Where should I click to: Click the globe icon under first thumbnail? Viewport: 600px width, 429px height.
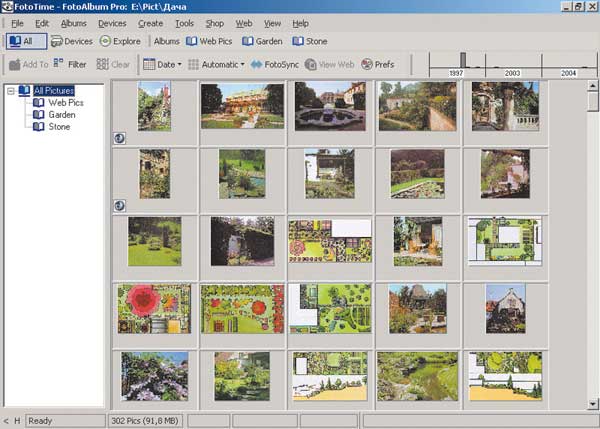(119, 138)
